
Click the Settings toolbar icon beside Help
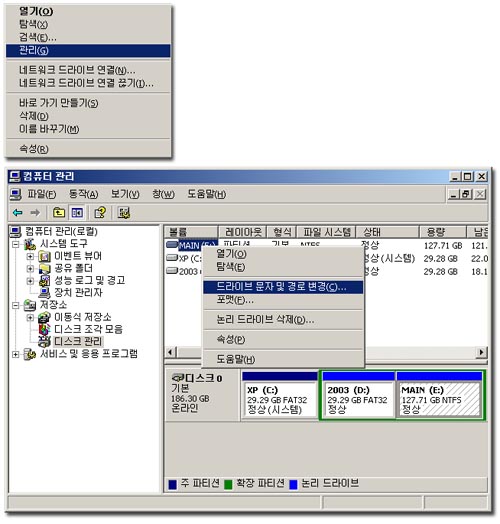tap(124, 213)
